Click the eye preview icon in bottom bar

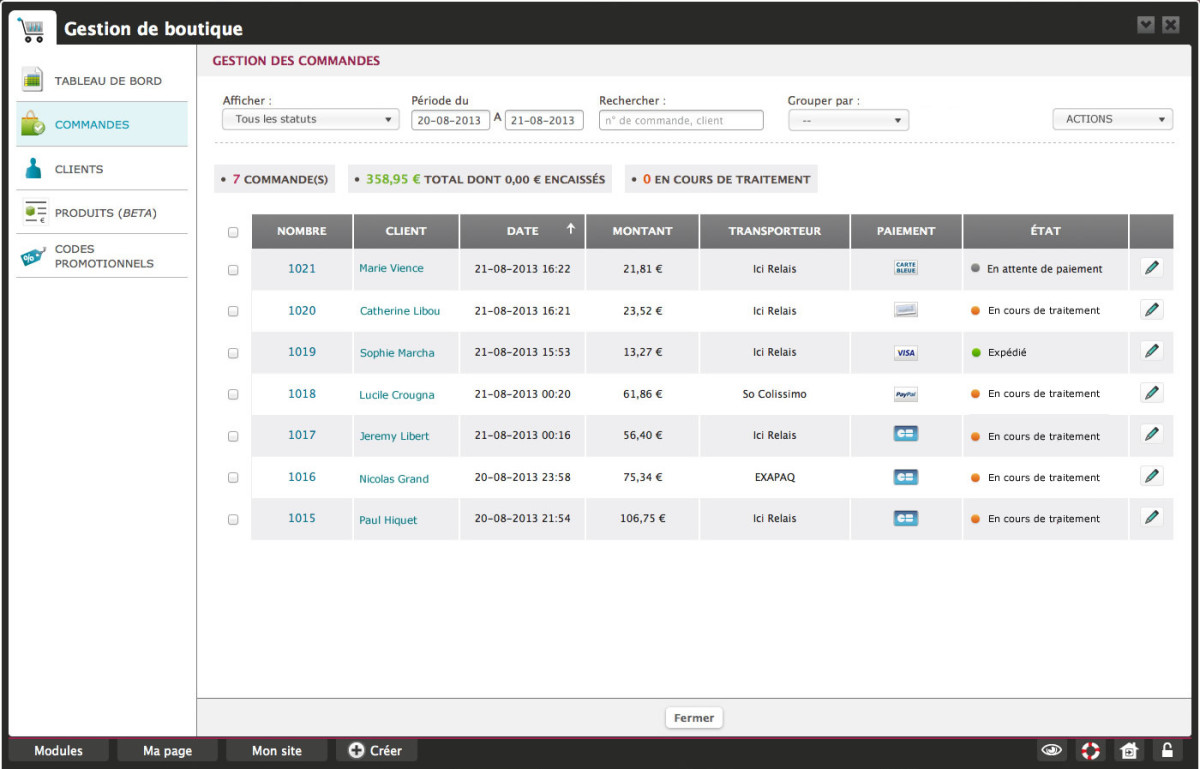[1051, 750]
